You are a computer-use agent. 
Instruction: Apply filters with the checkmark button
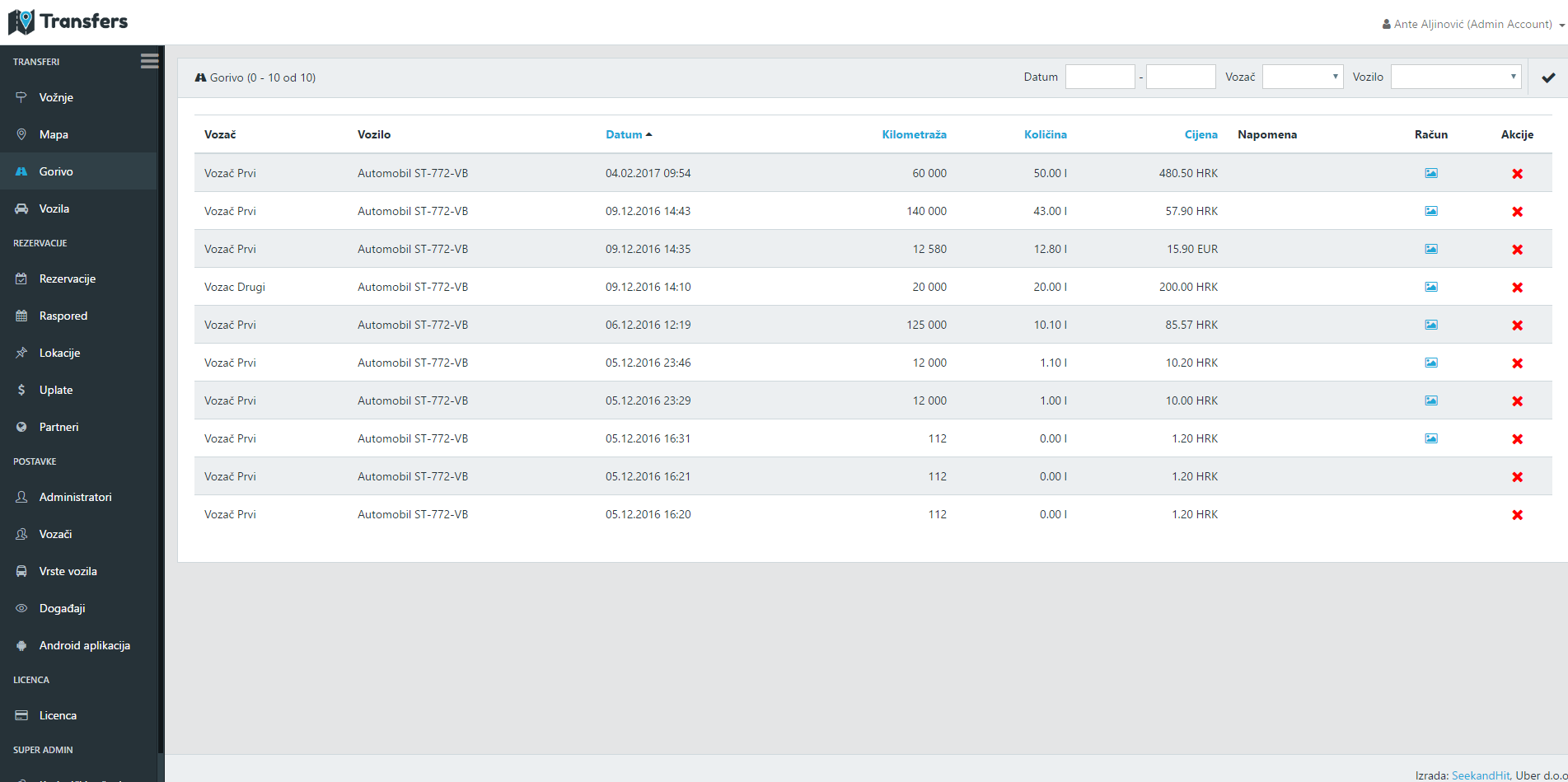pos(1548,77)
